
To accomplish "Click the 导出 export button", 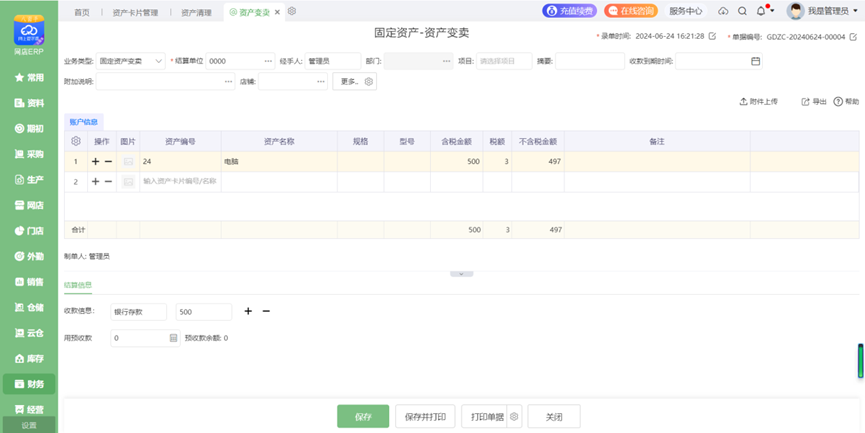I will (814, 101).
